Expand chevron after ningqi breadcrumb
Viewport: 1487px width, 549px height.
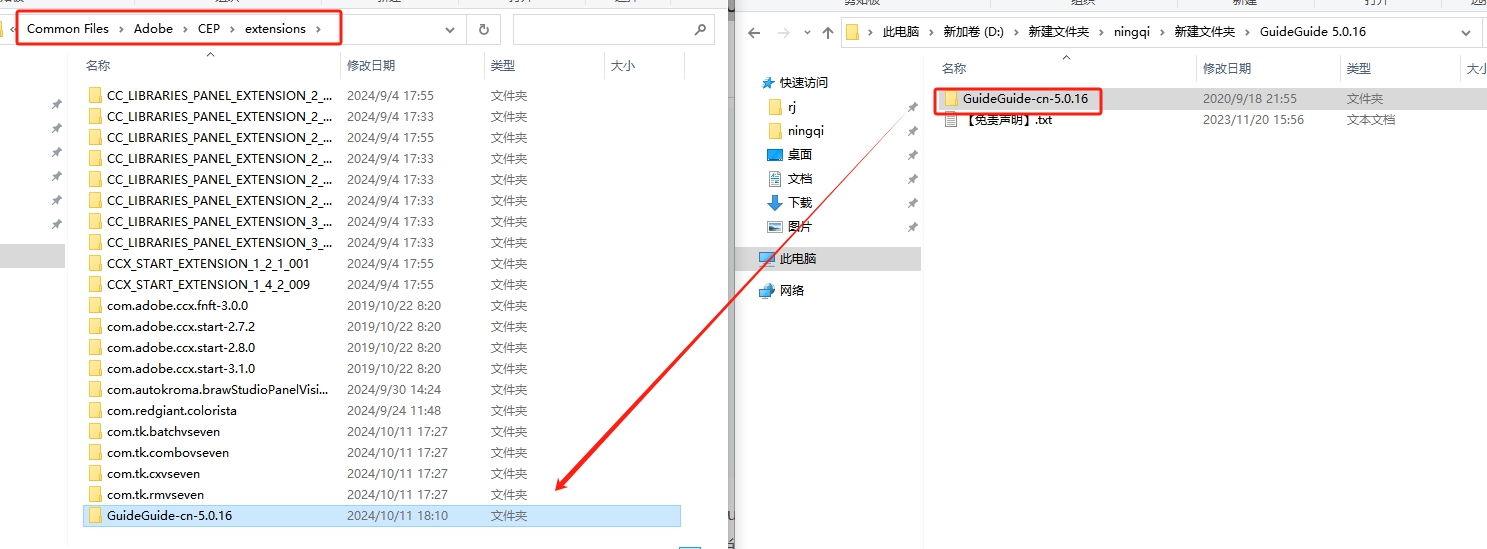1163,32
